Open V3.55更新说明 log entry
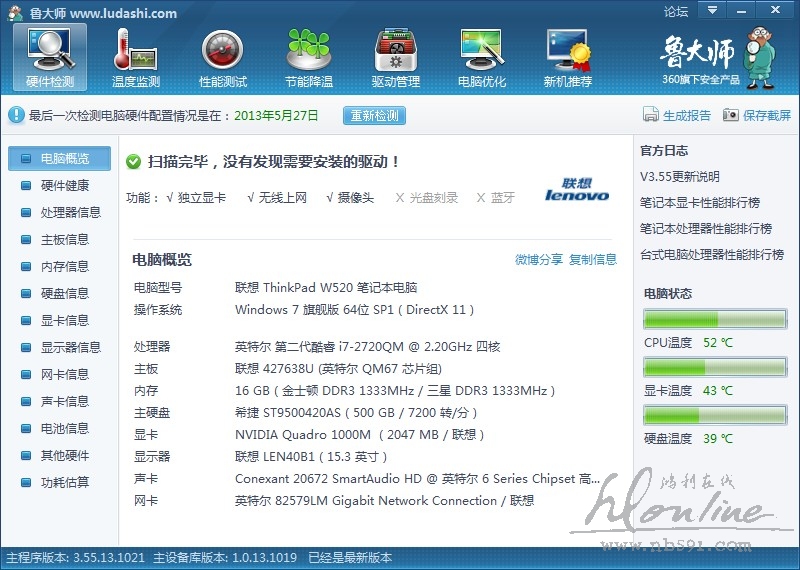 [x=680, y=177]
